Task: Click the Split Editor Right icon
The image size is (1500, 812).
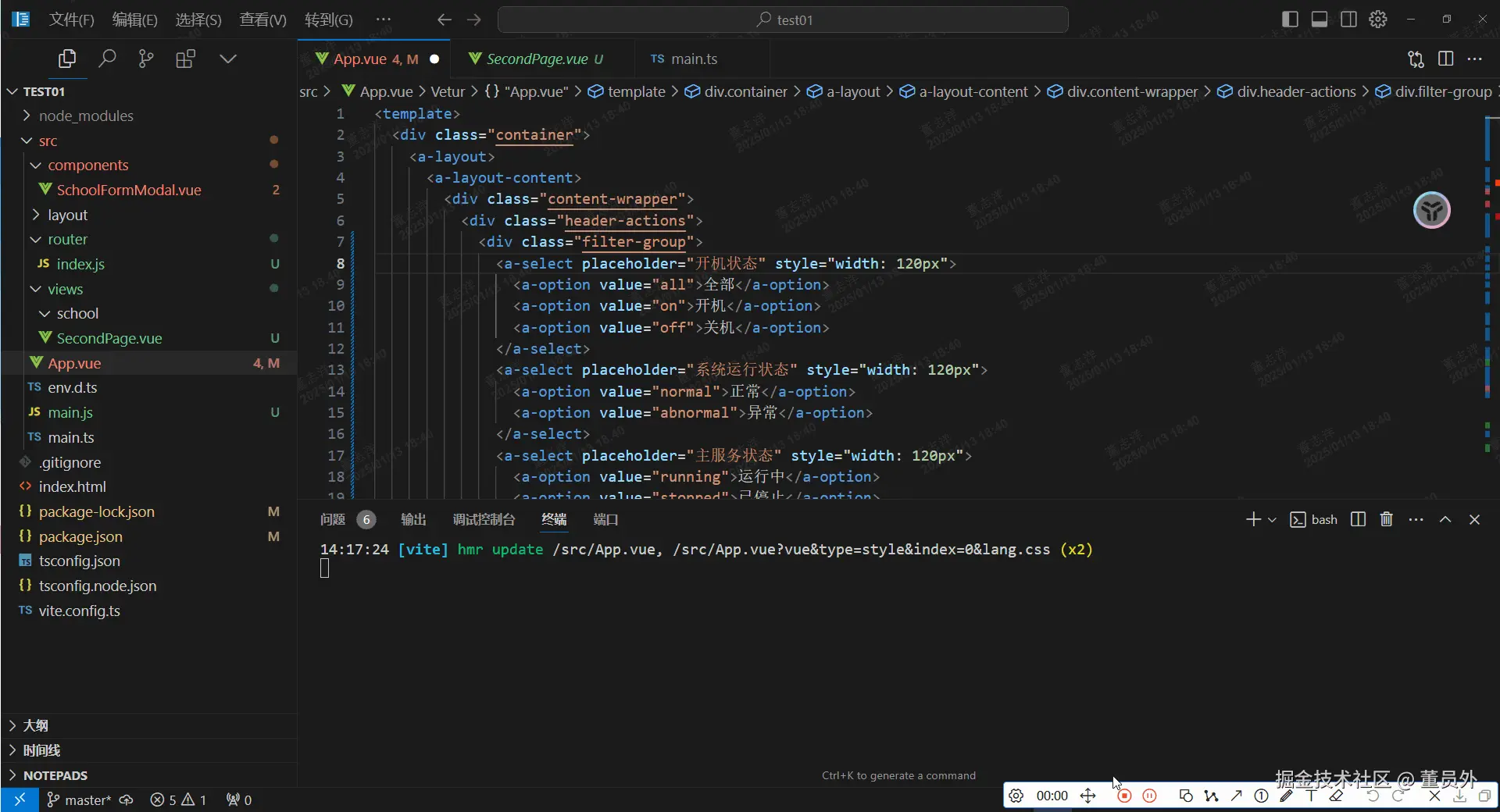Action: (x=1445, y=59)
